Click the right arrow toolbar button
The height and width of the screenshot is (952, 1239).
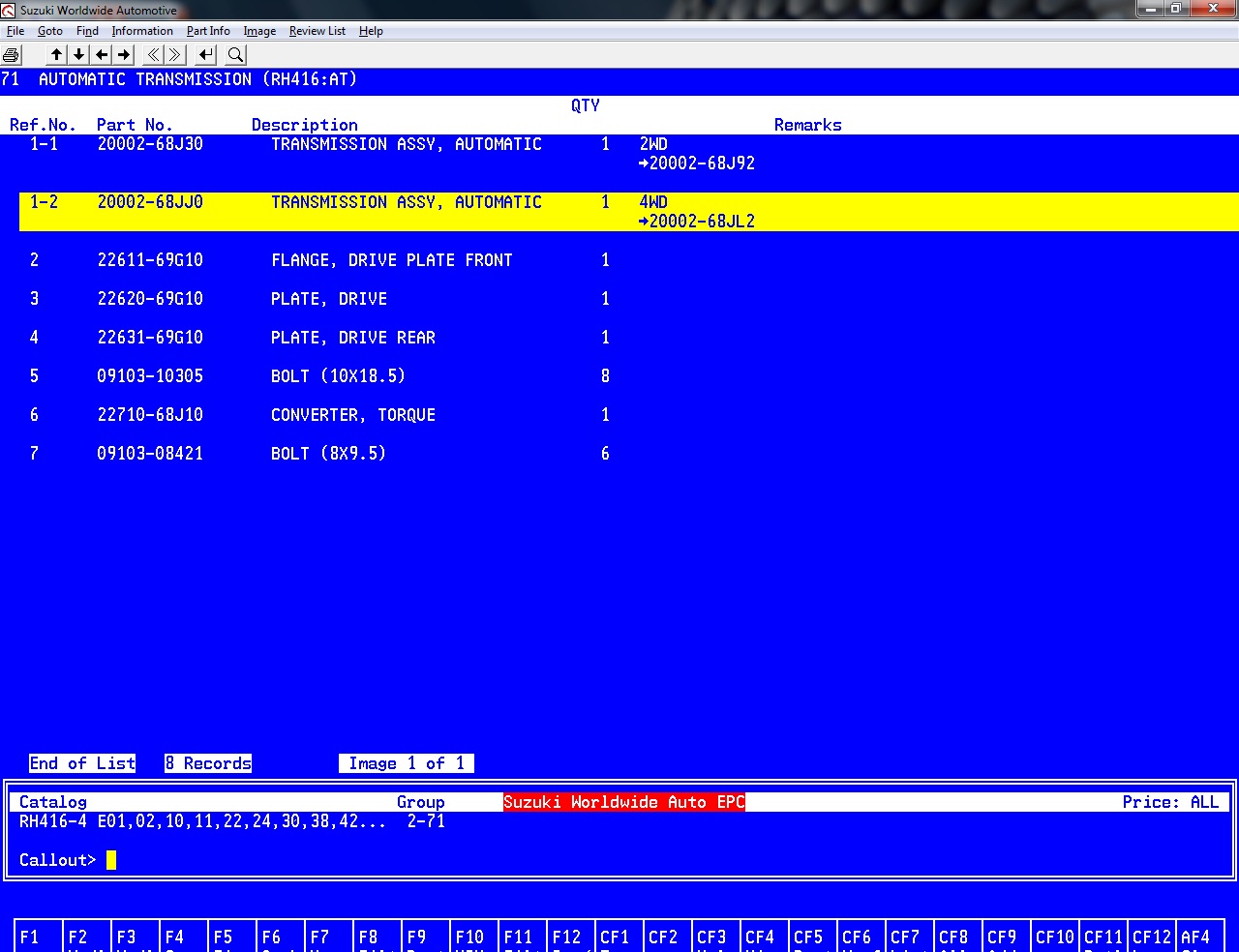coord(124,55)
